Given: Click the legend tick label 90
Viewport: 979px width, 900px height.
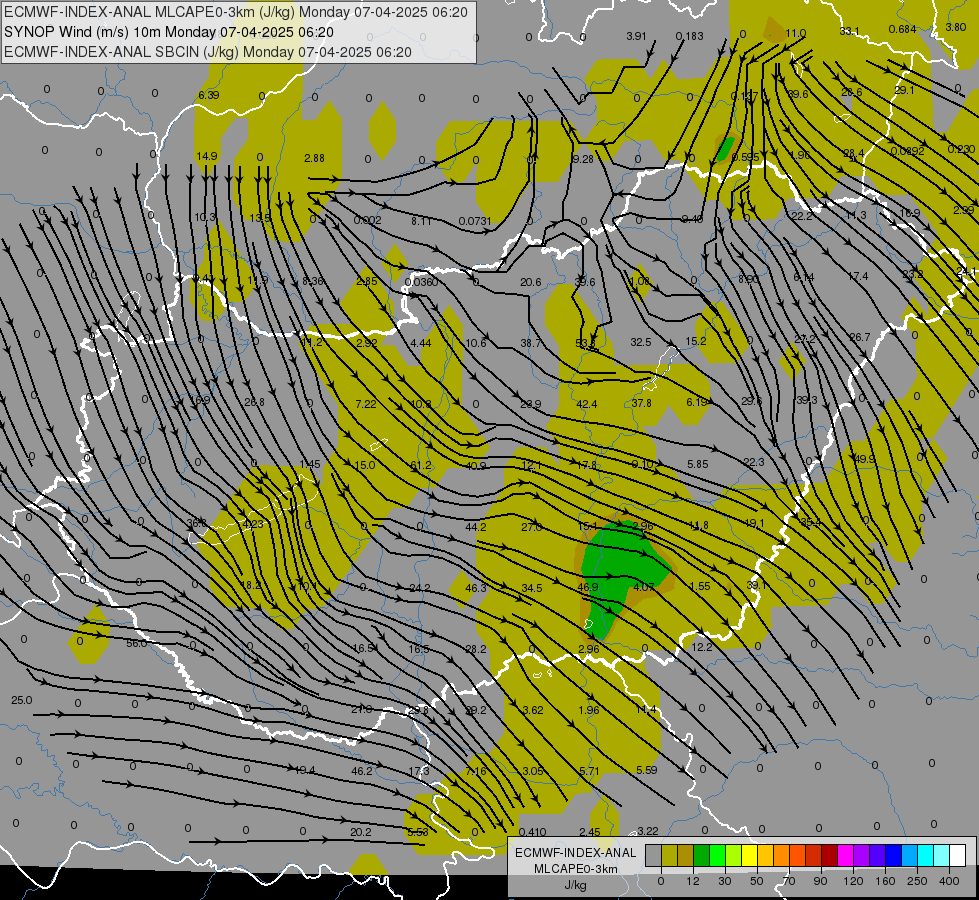Looking at the screenshot, I should coord(820,881).
